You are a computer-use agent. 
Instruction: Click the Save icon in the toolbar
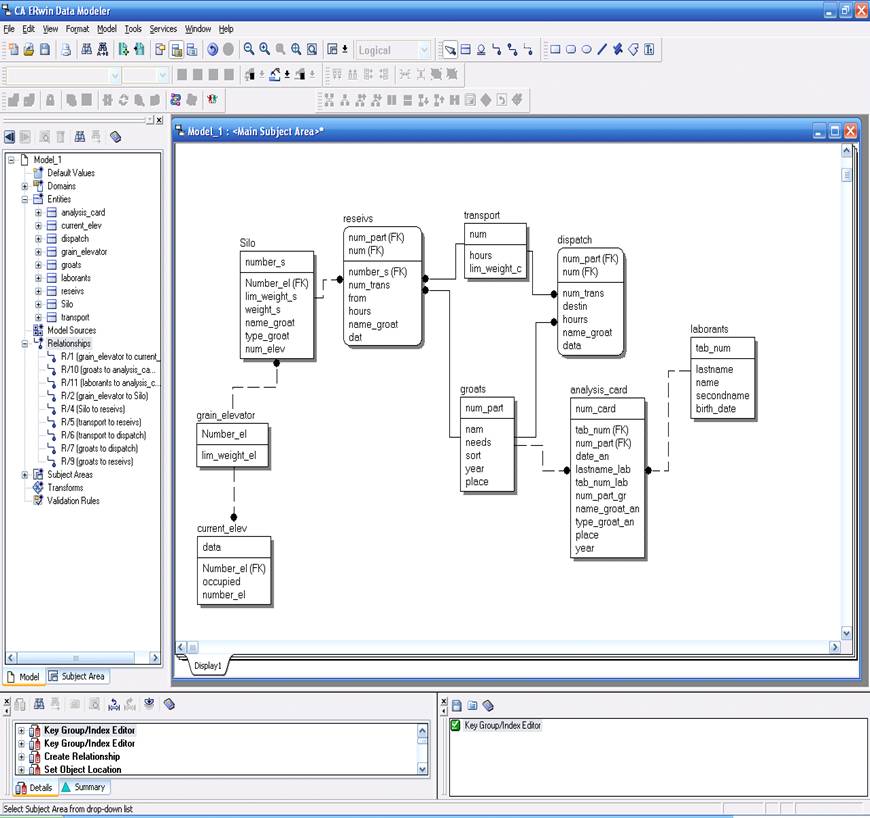click(45, 49)
